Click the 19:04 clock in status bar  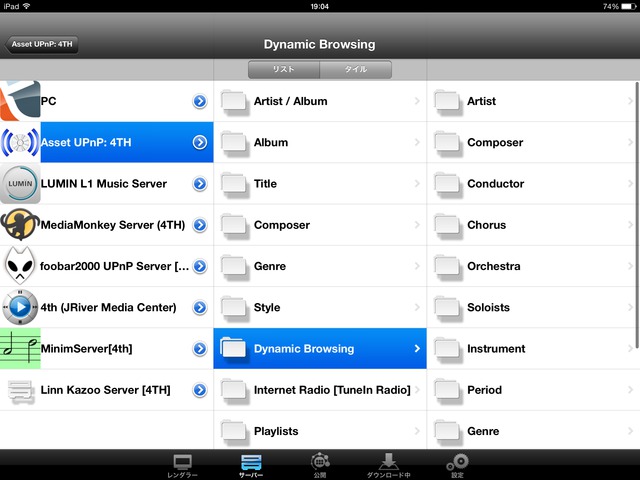tap(320, 6)
